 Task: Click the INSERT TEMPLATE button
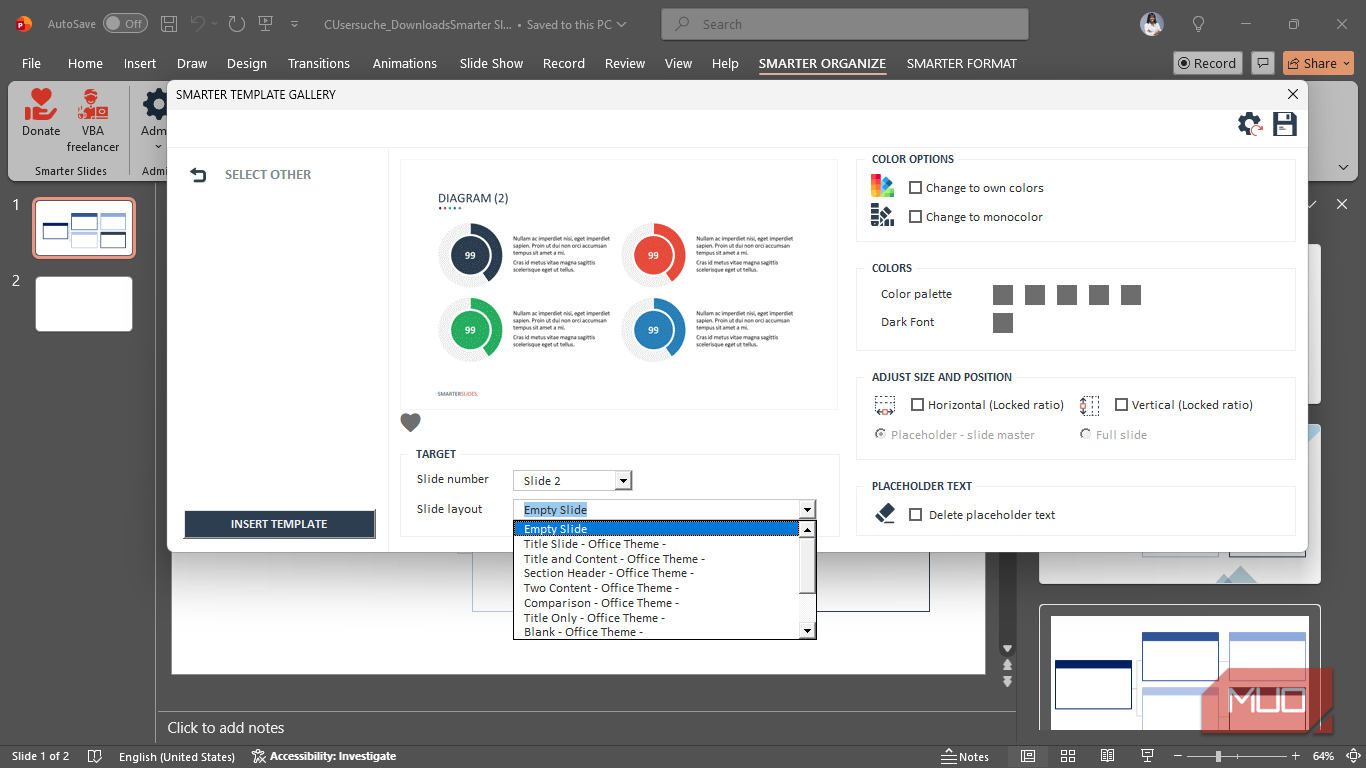coord(279,524)
